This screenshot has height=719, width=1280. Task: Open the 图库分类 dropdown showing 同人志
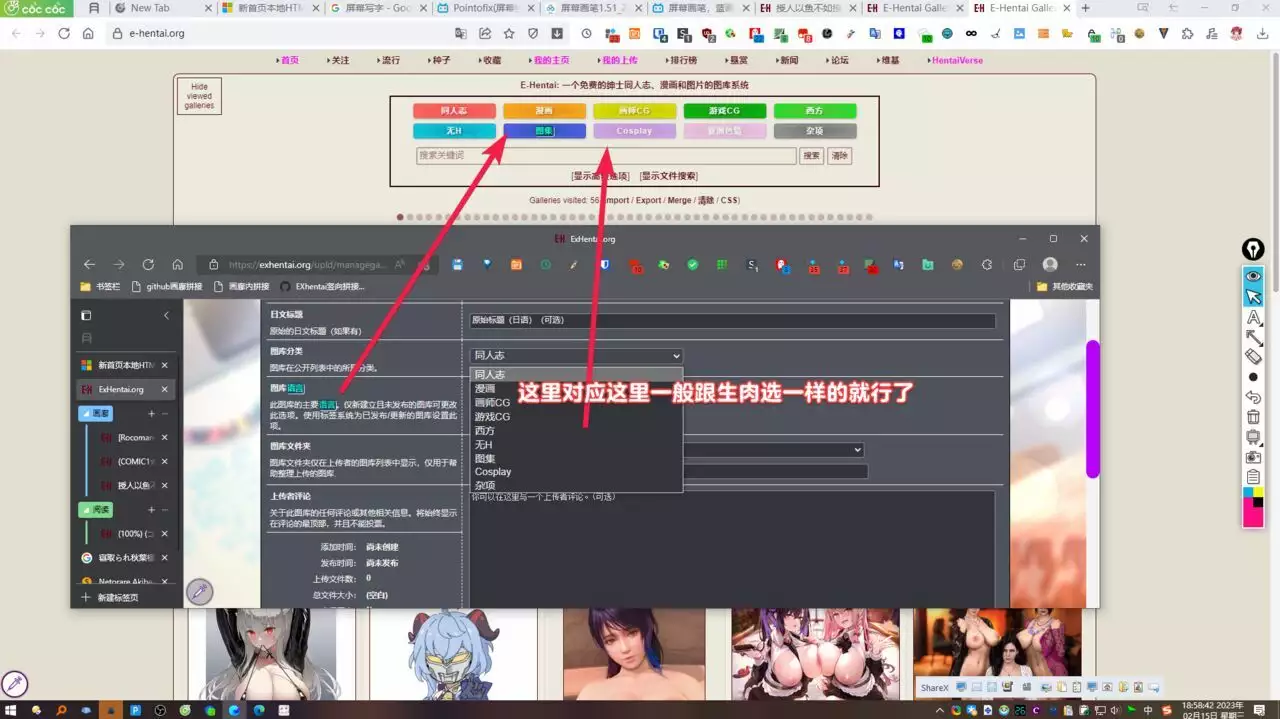(x=576, y=355)
